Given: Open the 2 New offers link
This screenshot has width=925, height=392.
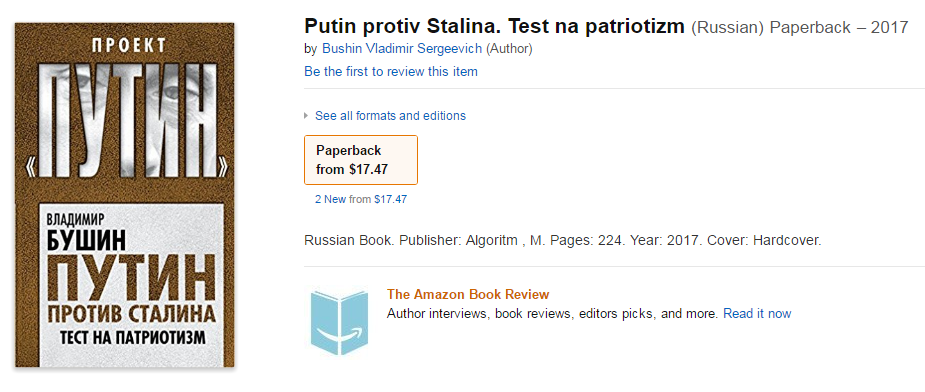Looking at the screenshot, I should [x=330, y=200].
